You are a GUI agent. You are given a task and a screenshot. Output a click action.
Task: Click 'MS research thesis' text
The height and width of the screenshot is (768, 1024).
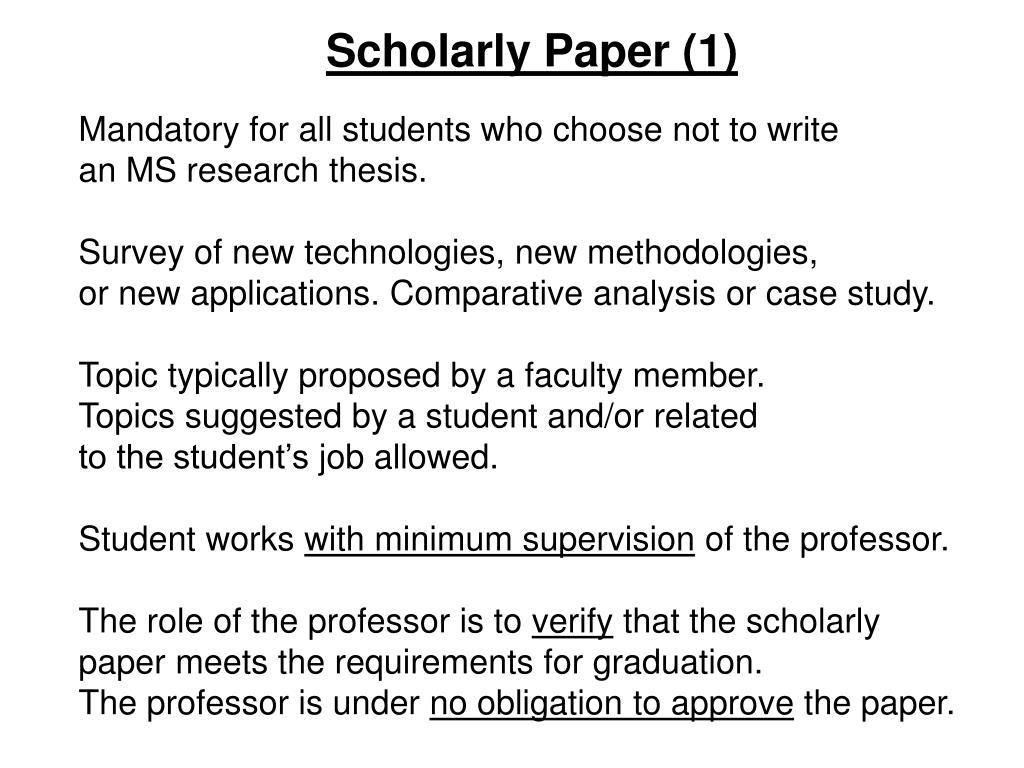(276, 170)
